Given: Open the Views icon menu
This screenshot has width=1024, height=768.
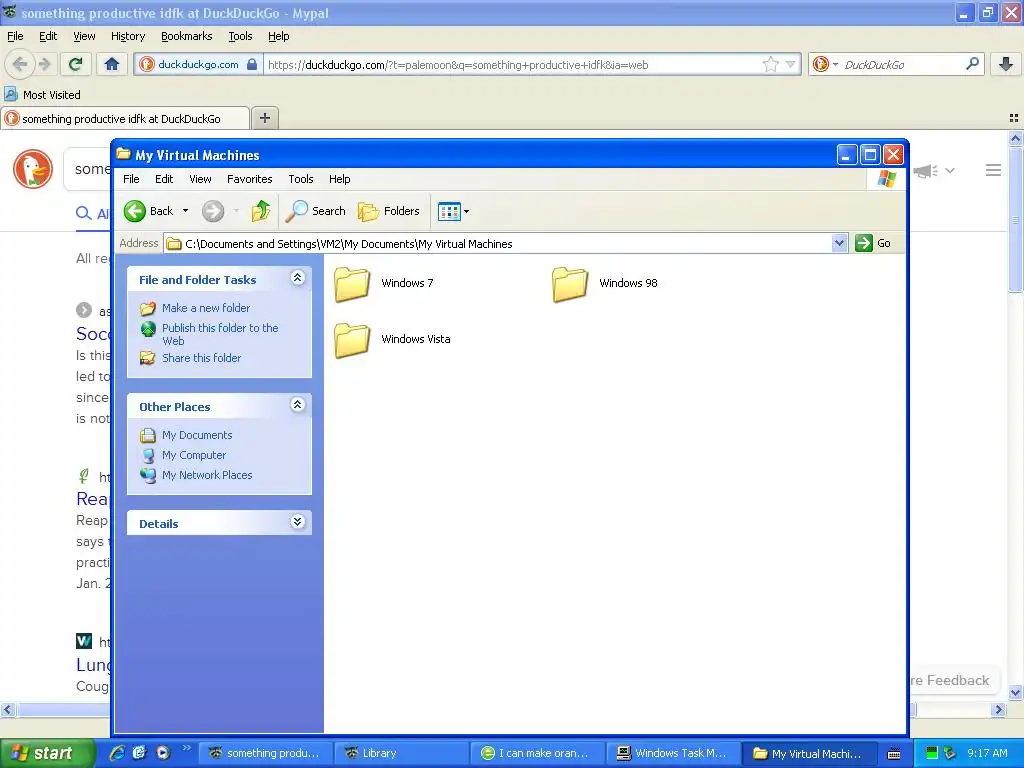Looking at the screenshot, I should 453,211.
